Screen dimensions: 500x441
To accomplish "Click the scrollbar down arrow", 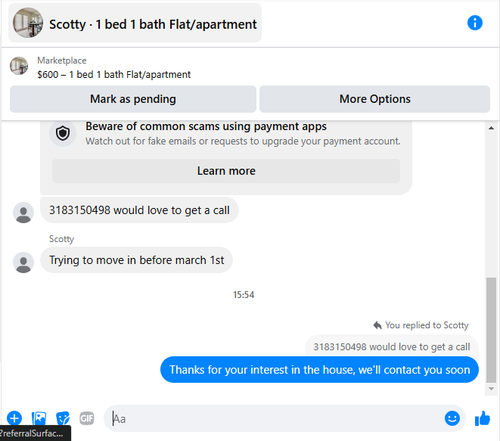I will 491,389.
